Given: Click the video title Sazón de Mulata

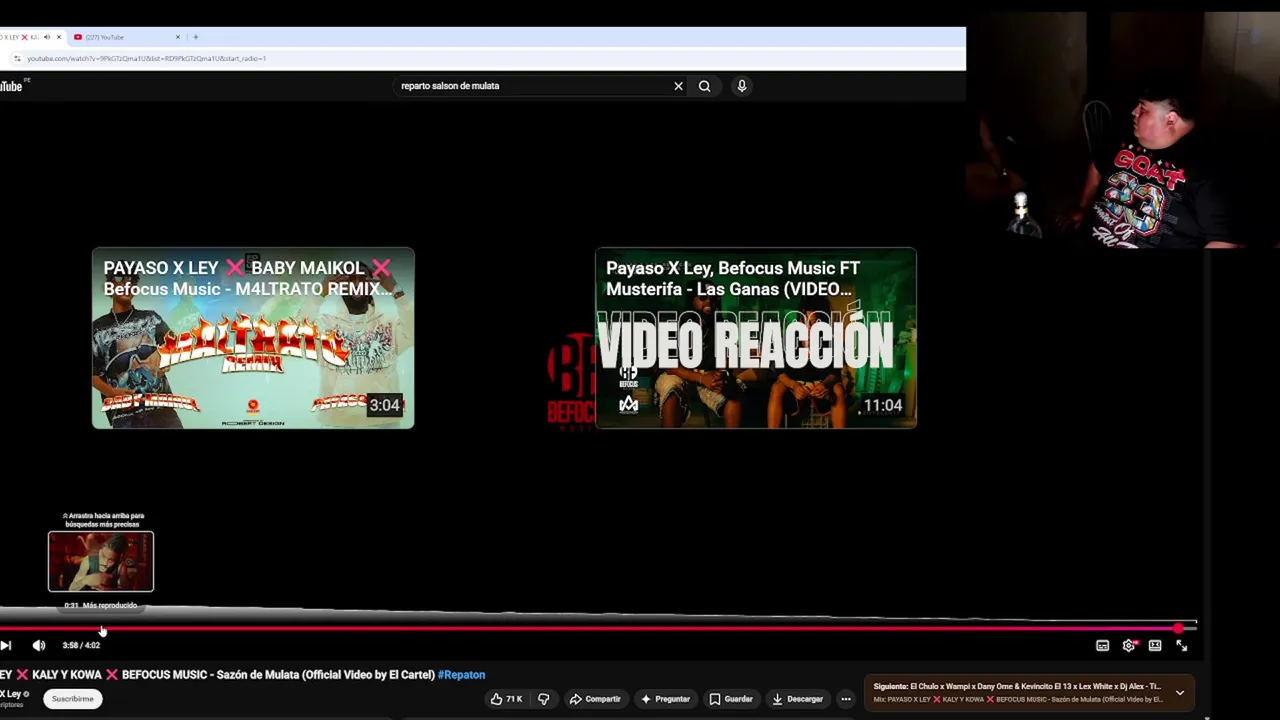Looking at the screenshot, I should pos(217,675).
